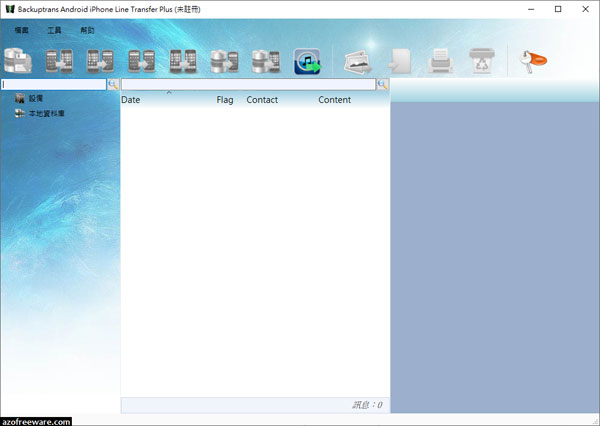Image resolution: width=600 pixels, height=426 pixels.
Task: Open the 幫助 menu
Action: [87, 31]
